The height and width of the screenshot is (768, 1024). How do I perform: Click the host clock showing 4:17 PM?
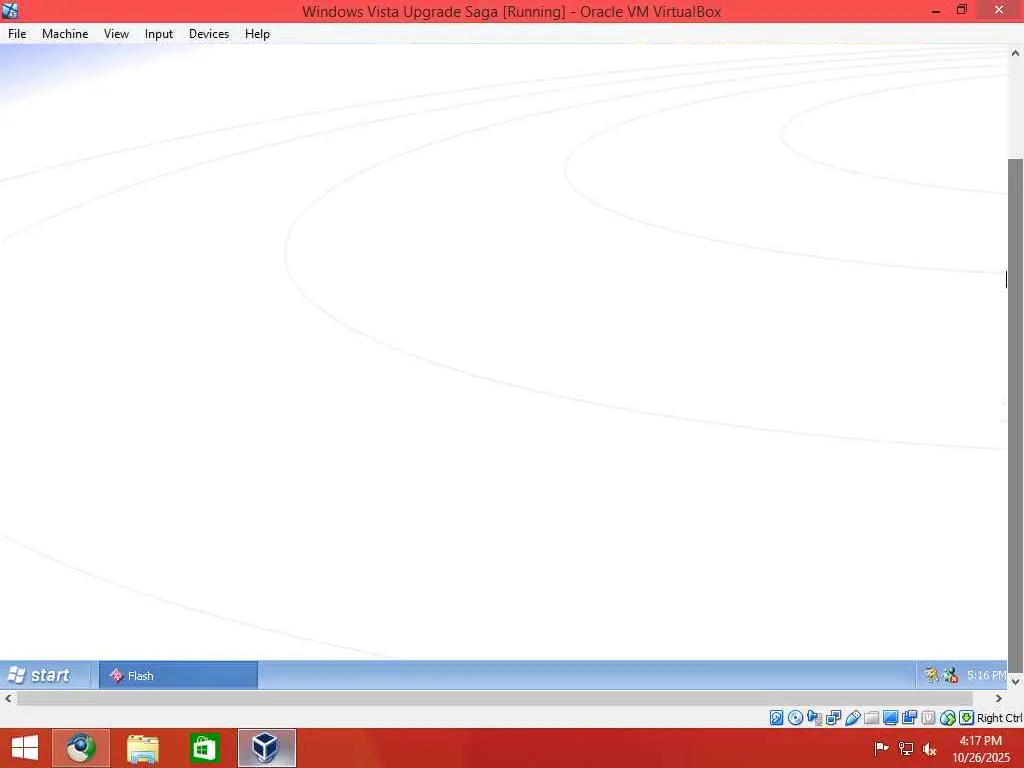[980, 748]
